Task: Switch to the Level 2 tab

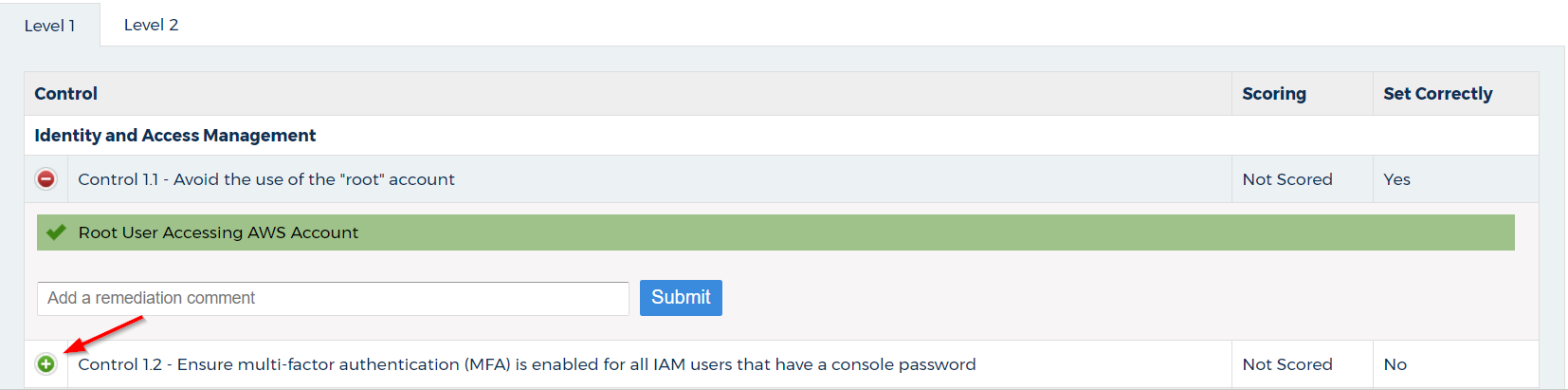Action: coord(151,25)
